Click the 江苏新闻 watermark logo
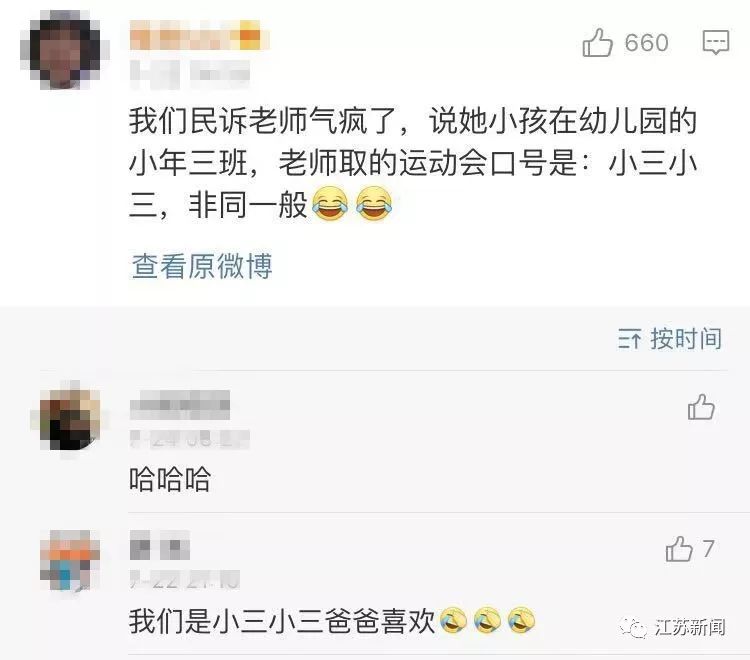 coord(673,627)
